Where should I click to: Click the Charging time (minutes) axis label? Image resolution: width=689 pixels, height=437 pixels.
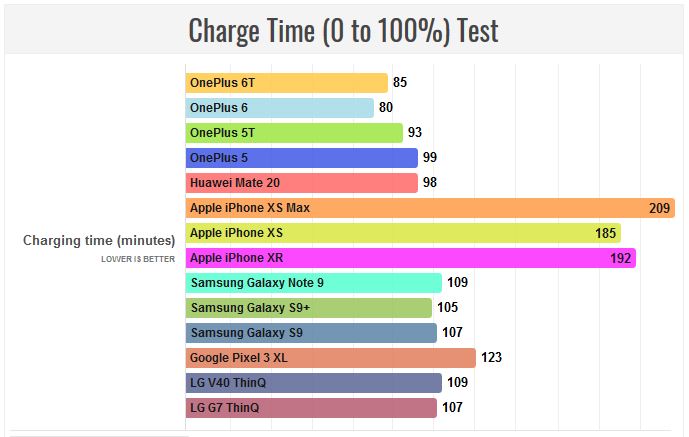[99, 240]
